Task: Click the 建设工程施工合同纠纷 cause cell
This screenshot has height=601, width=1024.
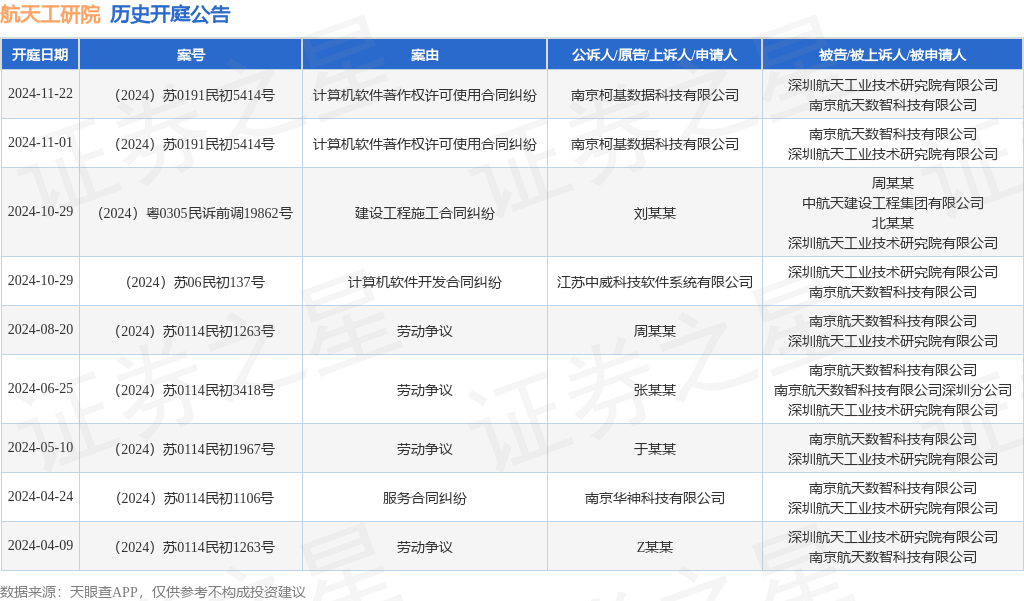Action: (x=424, y=214)
